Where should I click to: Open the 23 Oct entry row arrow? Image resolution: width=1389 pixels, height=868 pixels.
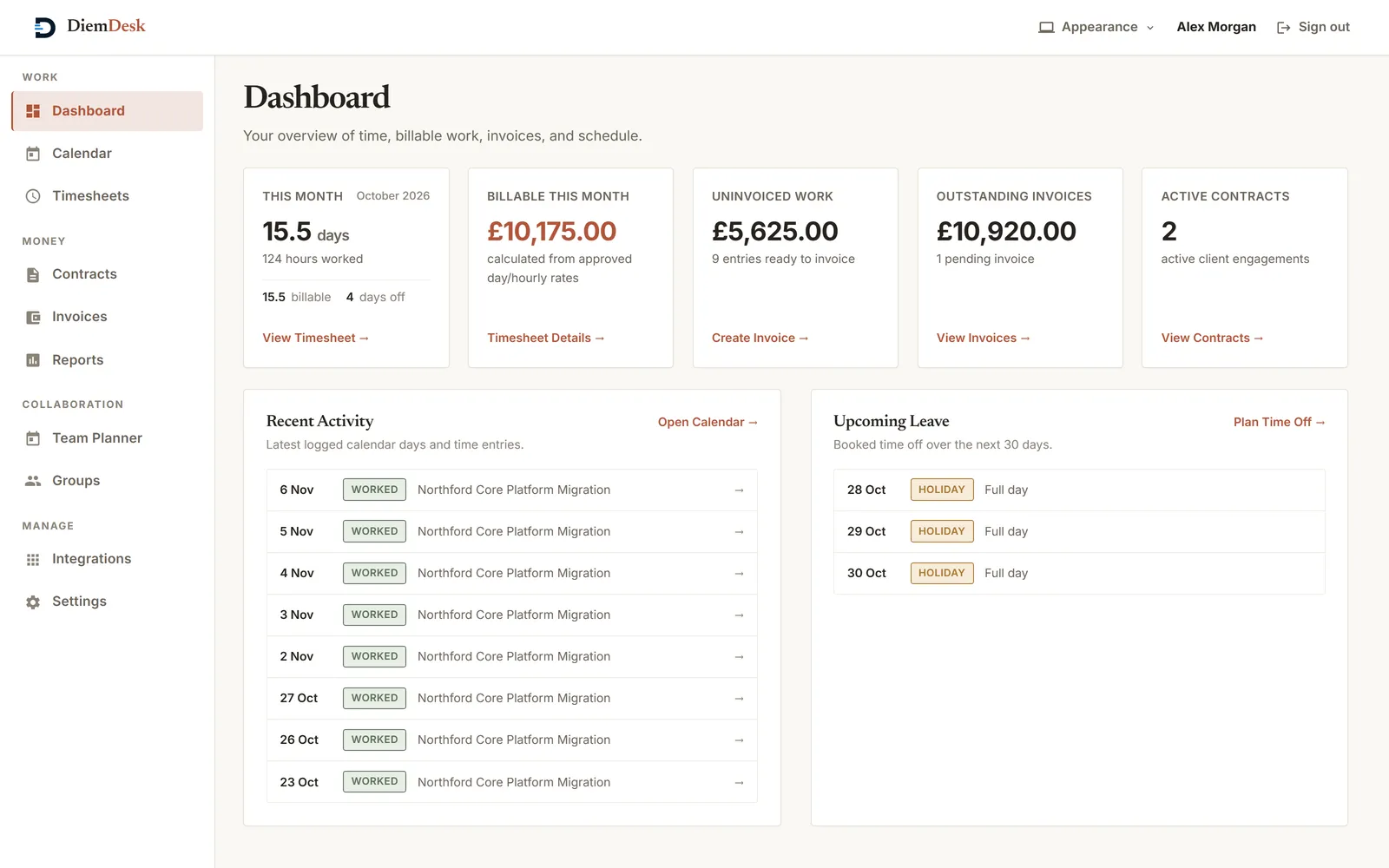pyautogui.click(x=739, y=783)
